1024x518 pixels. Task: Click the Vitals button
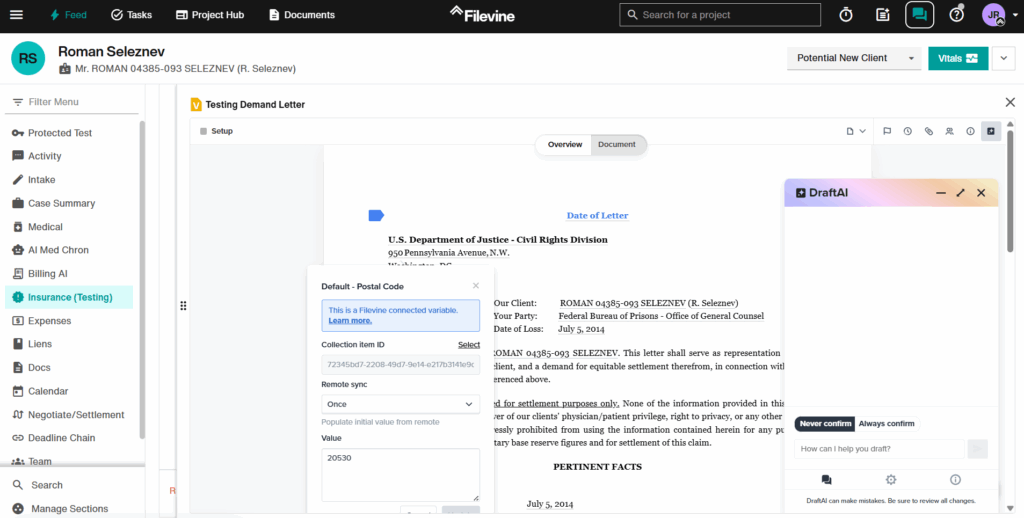[x=957, y=58]
